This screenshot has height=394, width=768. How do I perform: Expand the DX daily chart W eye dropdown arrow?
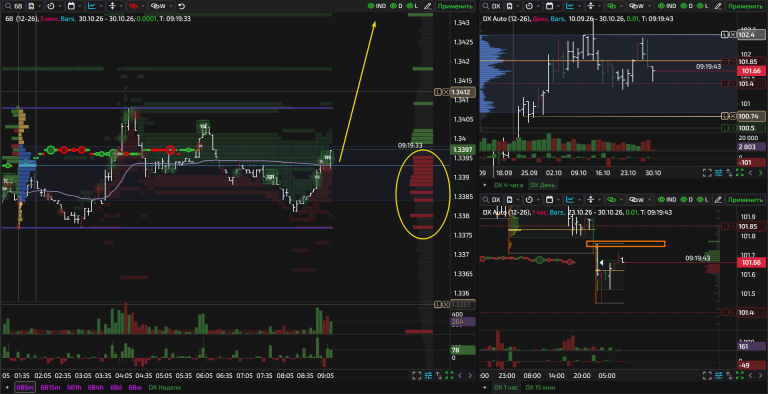coord(648,6)
